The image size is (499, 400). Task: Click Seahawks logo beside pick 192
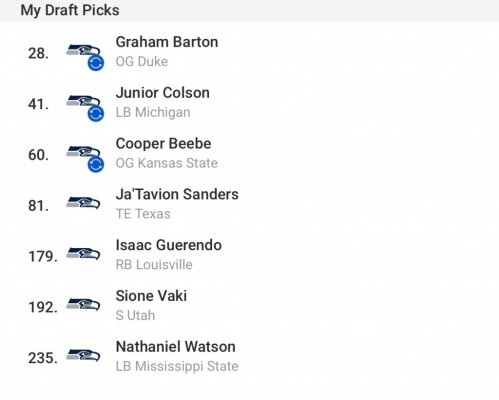[83, 305]
